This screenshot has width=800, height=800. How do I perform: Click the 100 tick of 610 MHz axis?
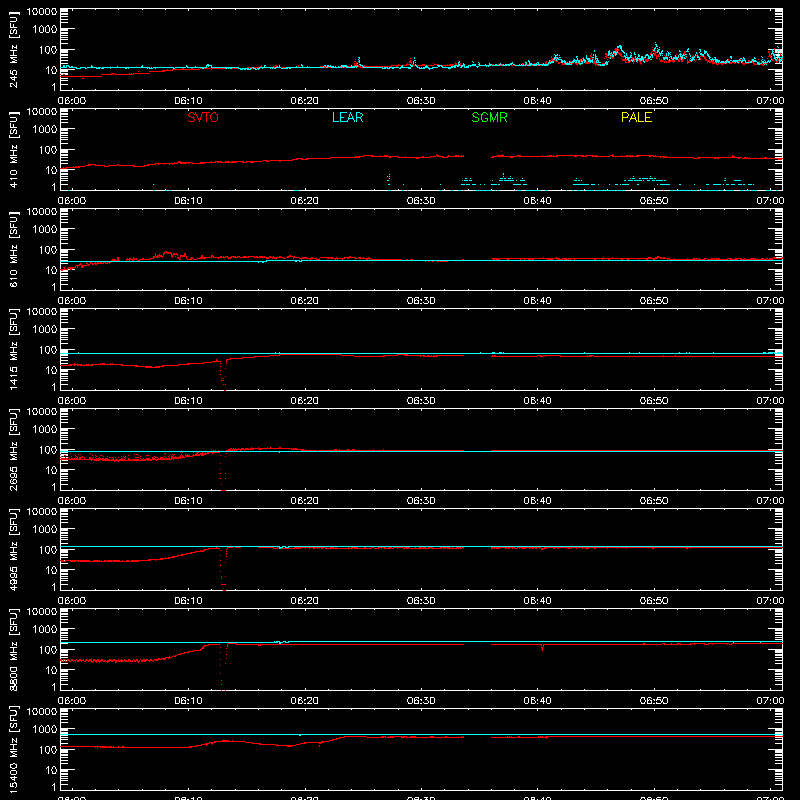click(x=48, y=250)
